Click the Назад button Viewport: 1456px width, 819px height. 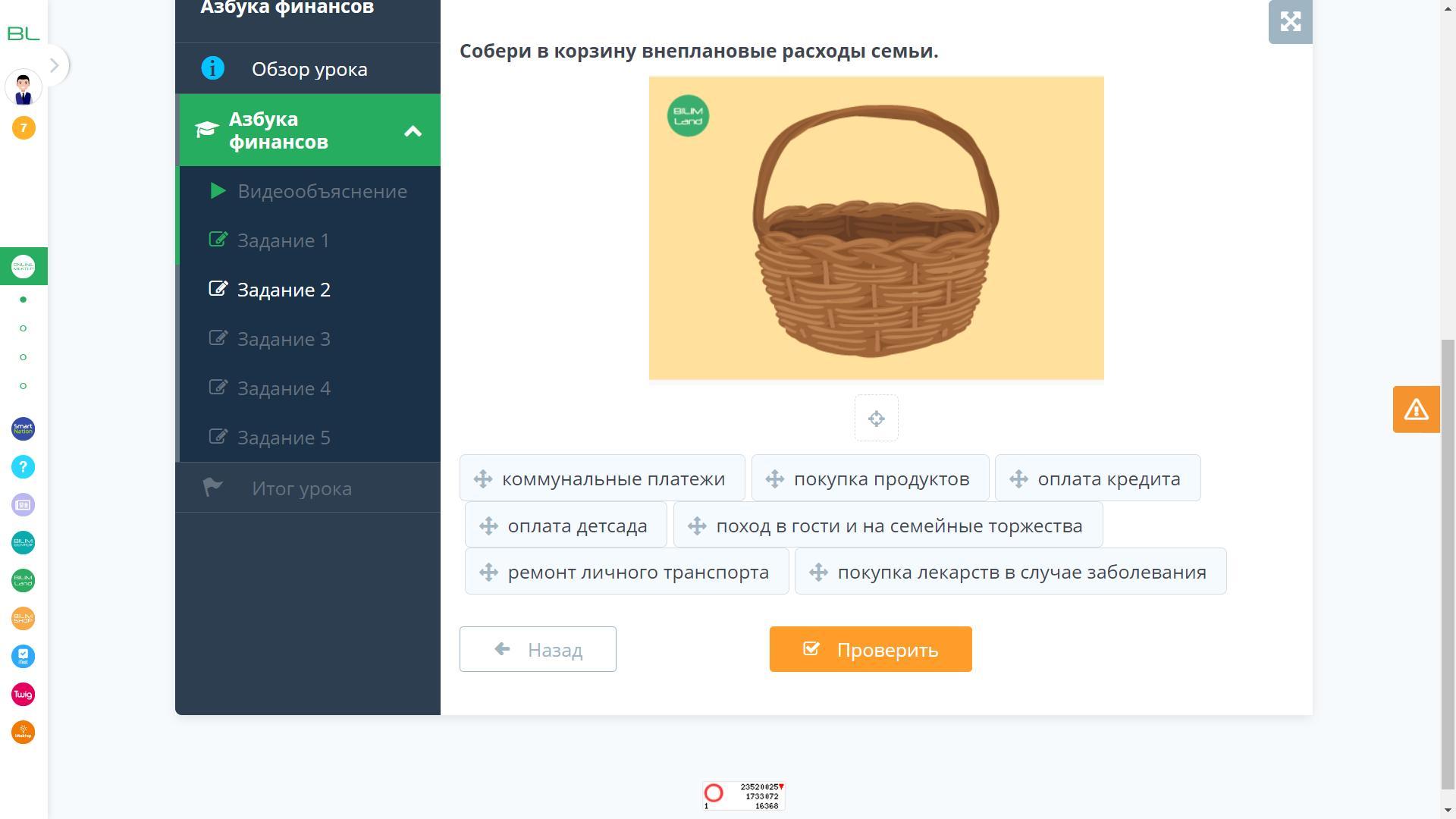[538, 649]
